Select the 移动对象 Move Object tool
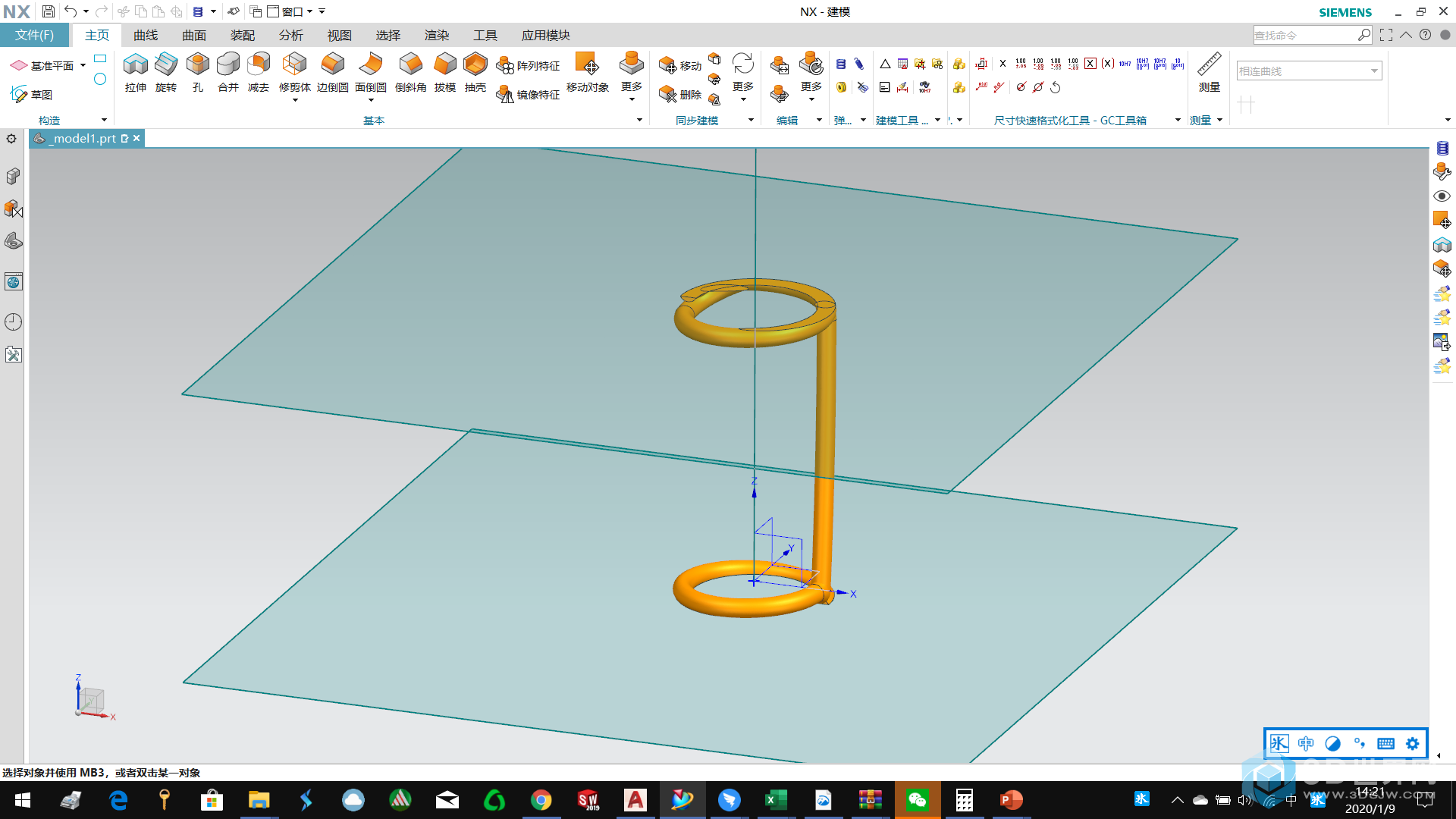Image resolution: width=1456 pixels, height=819 pixels. pyautogui.click(x=588, y=73)
